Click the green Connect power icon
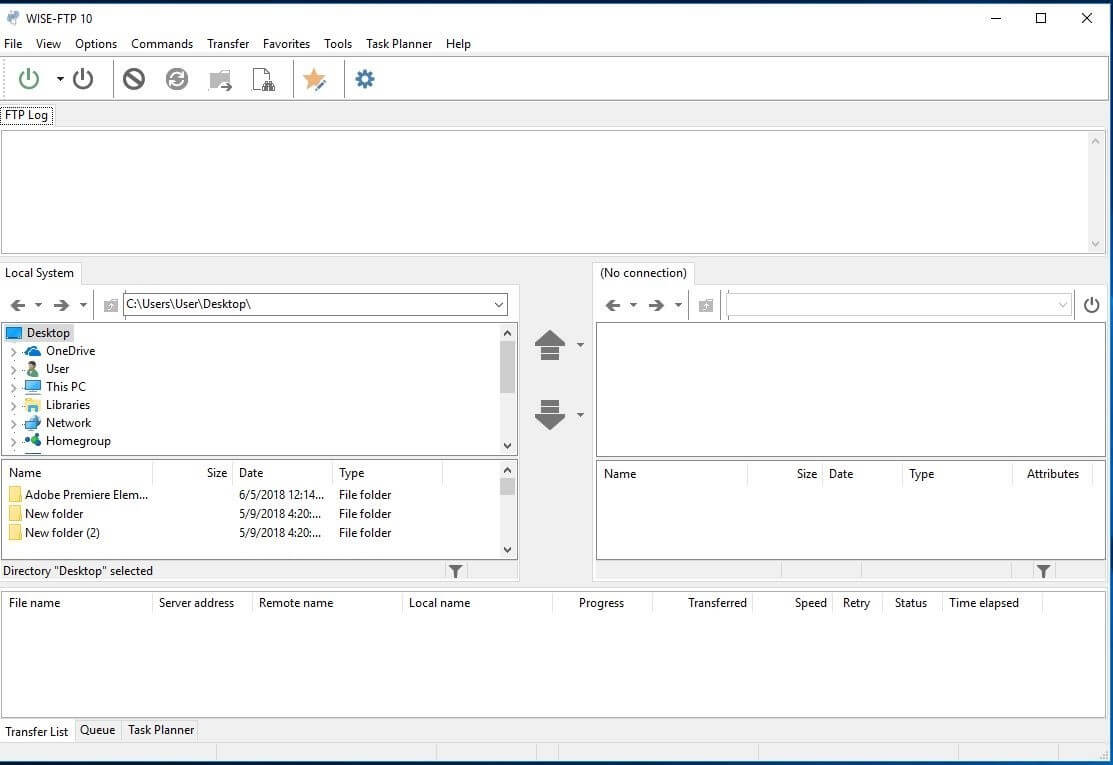 click(29, 79)
